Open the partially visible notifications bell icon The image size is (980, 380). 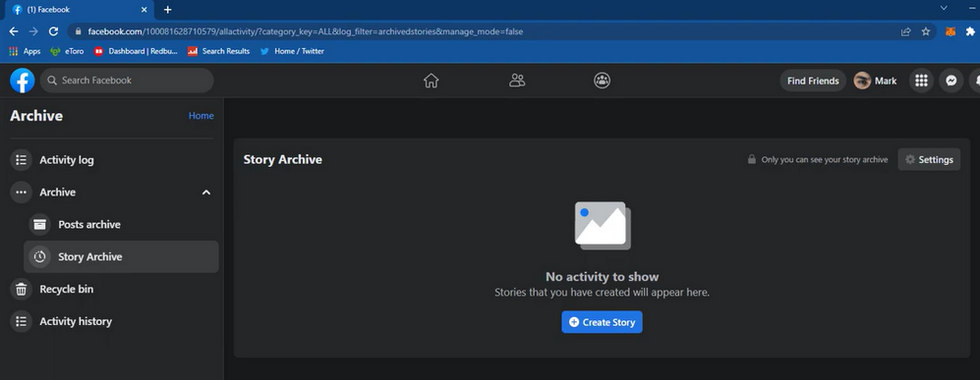pyautogui.click(x=975, y=81)
